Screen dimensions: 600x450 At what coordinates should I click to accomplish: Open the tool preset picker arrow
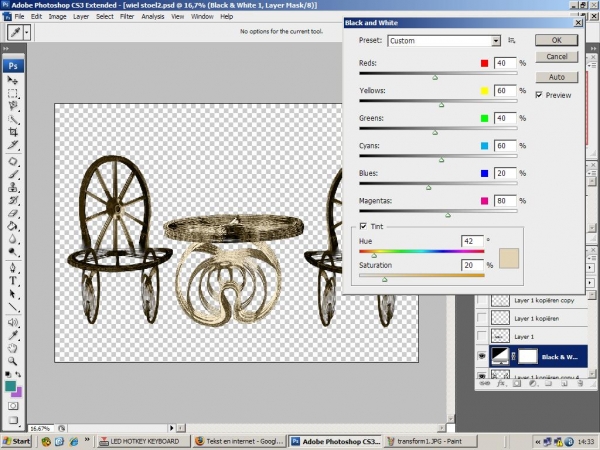click(x=26, y=32)
